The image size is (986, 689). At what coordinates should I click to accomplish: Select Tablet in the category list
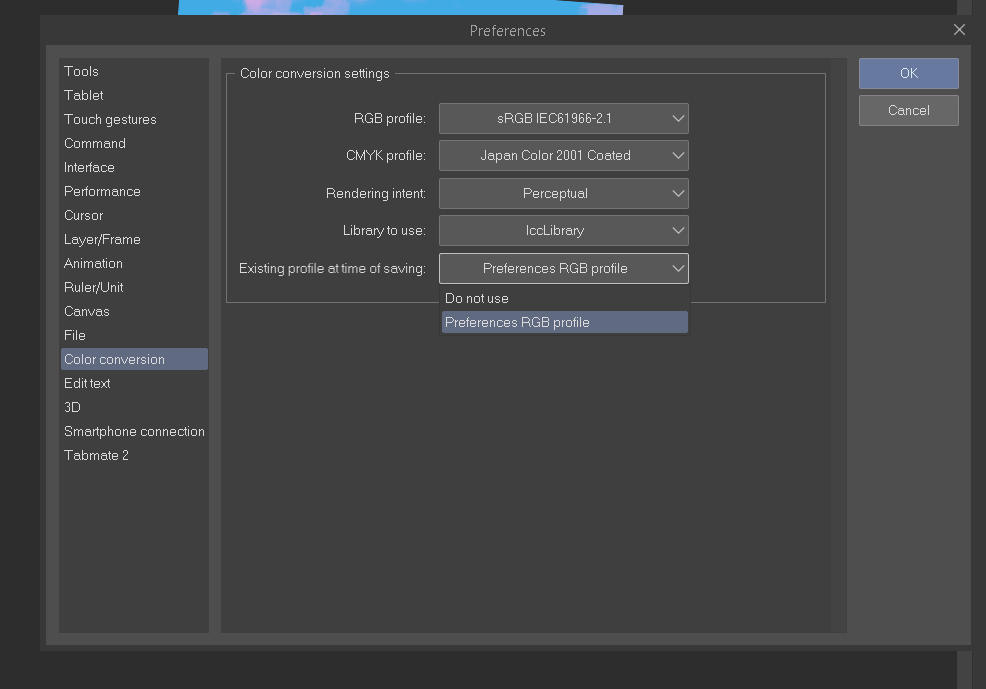pyautogui.click(x=134, y=96)
